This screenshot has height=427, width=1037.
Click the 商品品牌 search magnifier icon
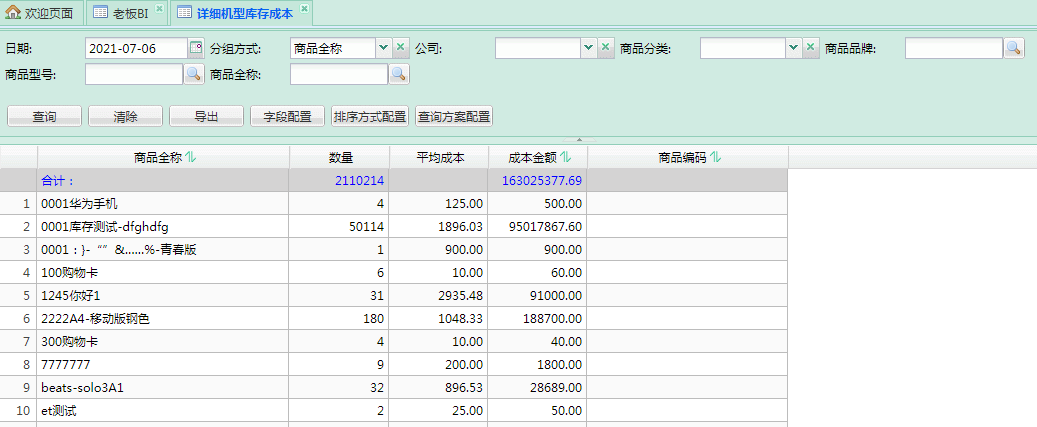click(1013, 48)
